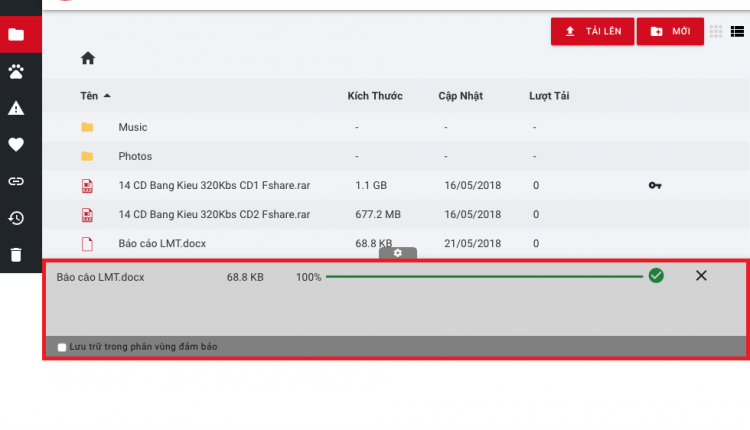Viewport: 750px width, 430px height.
Task: Sort by Tên column header
Action: pyautogui.click(x=89, y=96)
